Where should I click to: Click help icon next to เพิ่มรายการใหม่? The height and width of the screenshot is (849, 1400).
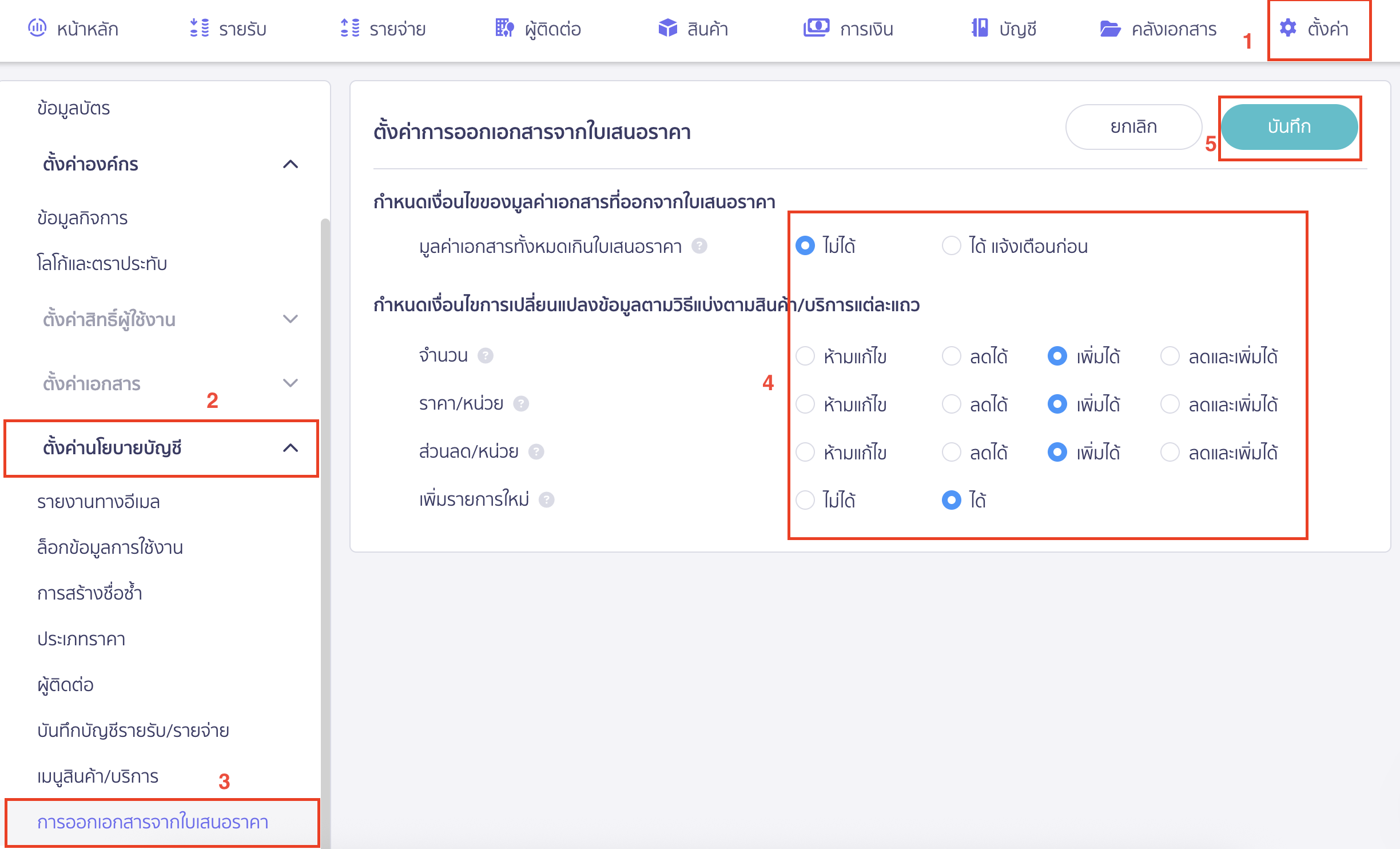click(546, 500)
